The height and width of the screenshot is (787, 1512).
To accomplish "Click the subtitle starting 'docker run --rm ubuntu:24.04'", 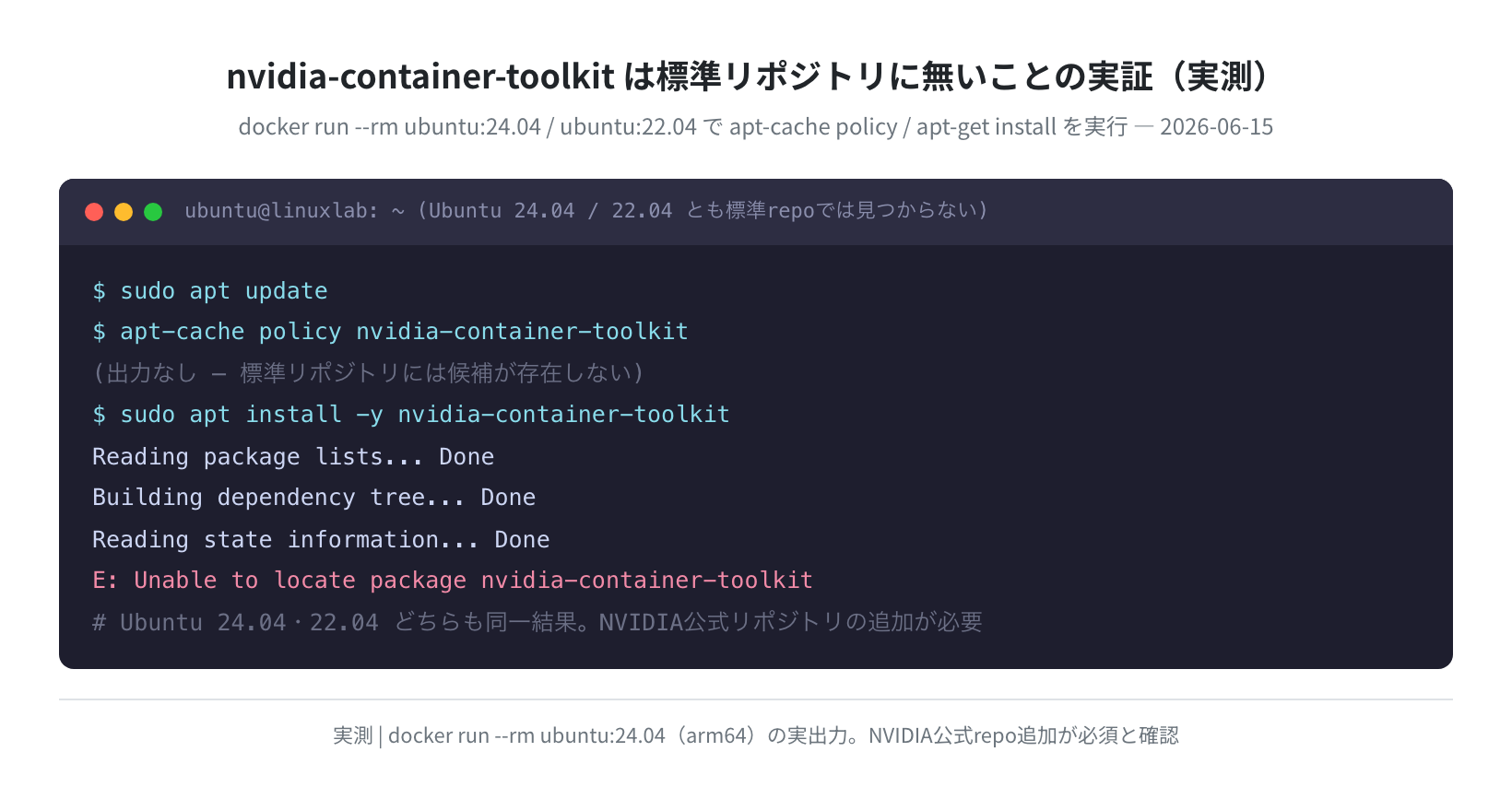I will pos(756,127).
